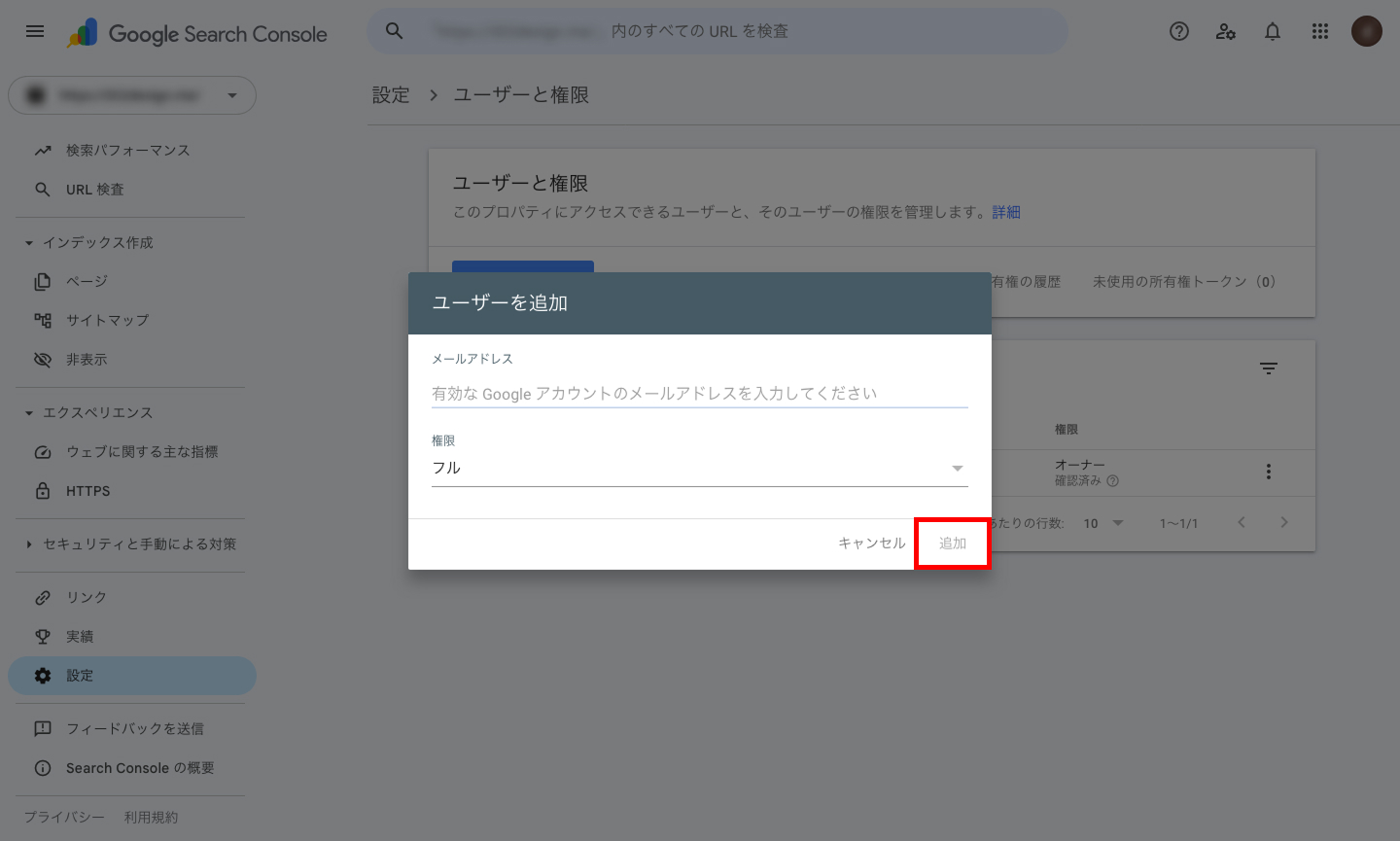Open the notifications bell
The width and height of the screenshot is (1400, 841).
pos(1273,31)
